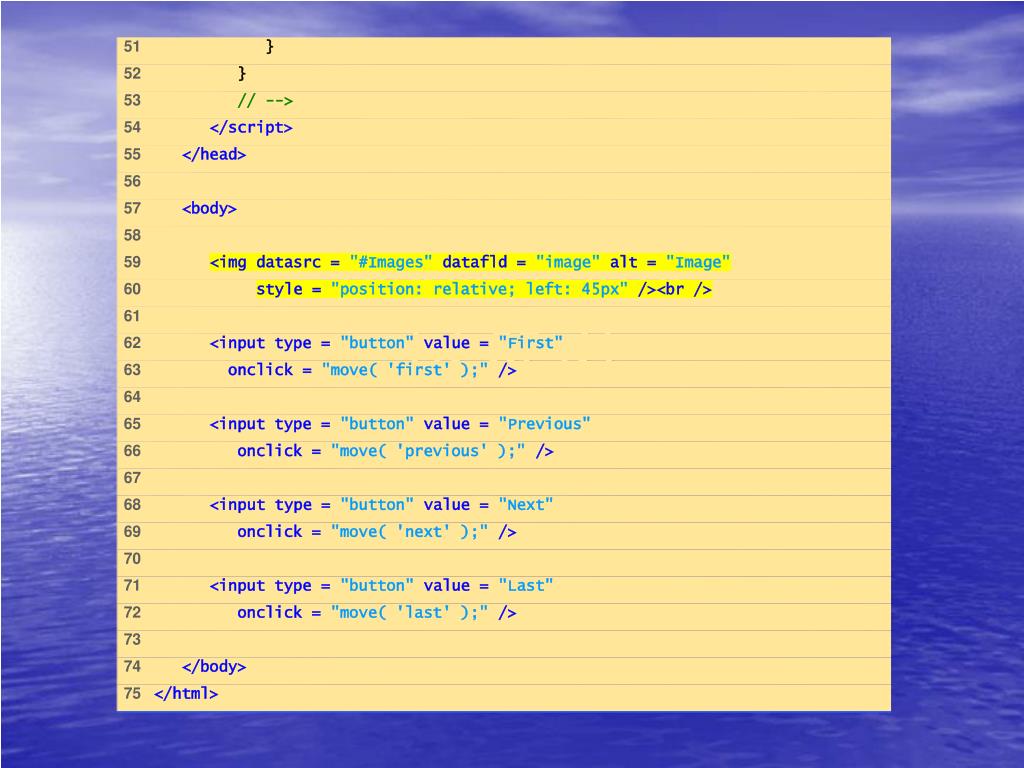Click the '</head>' closing tag
Viewport: 1024px width, 768px height.
click(x=214, y=154)
